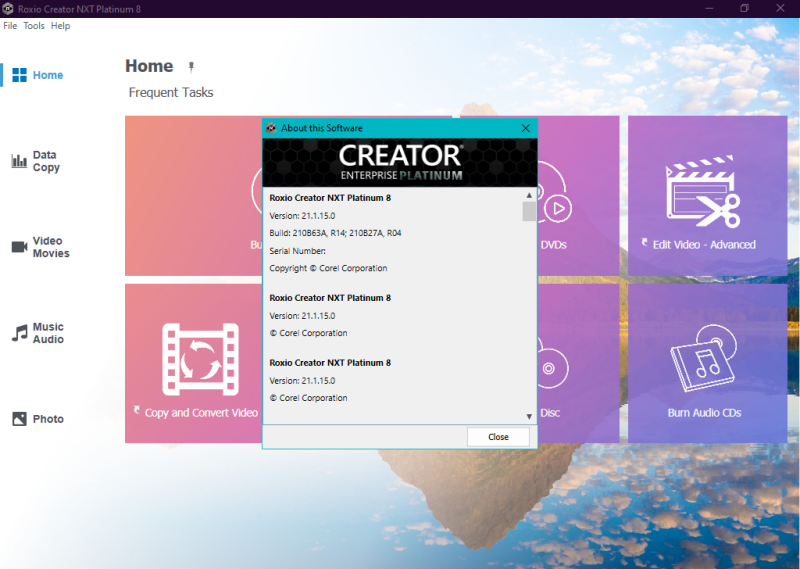Maximize the Roxio Creator window
The image size is (800, 569).
point(744,8)
